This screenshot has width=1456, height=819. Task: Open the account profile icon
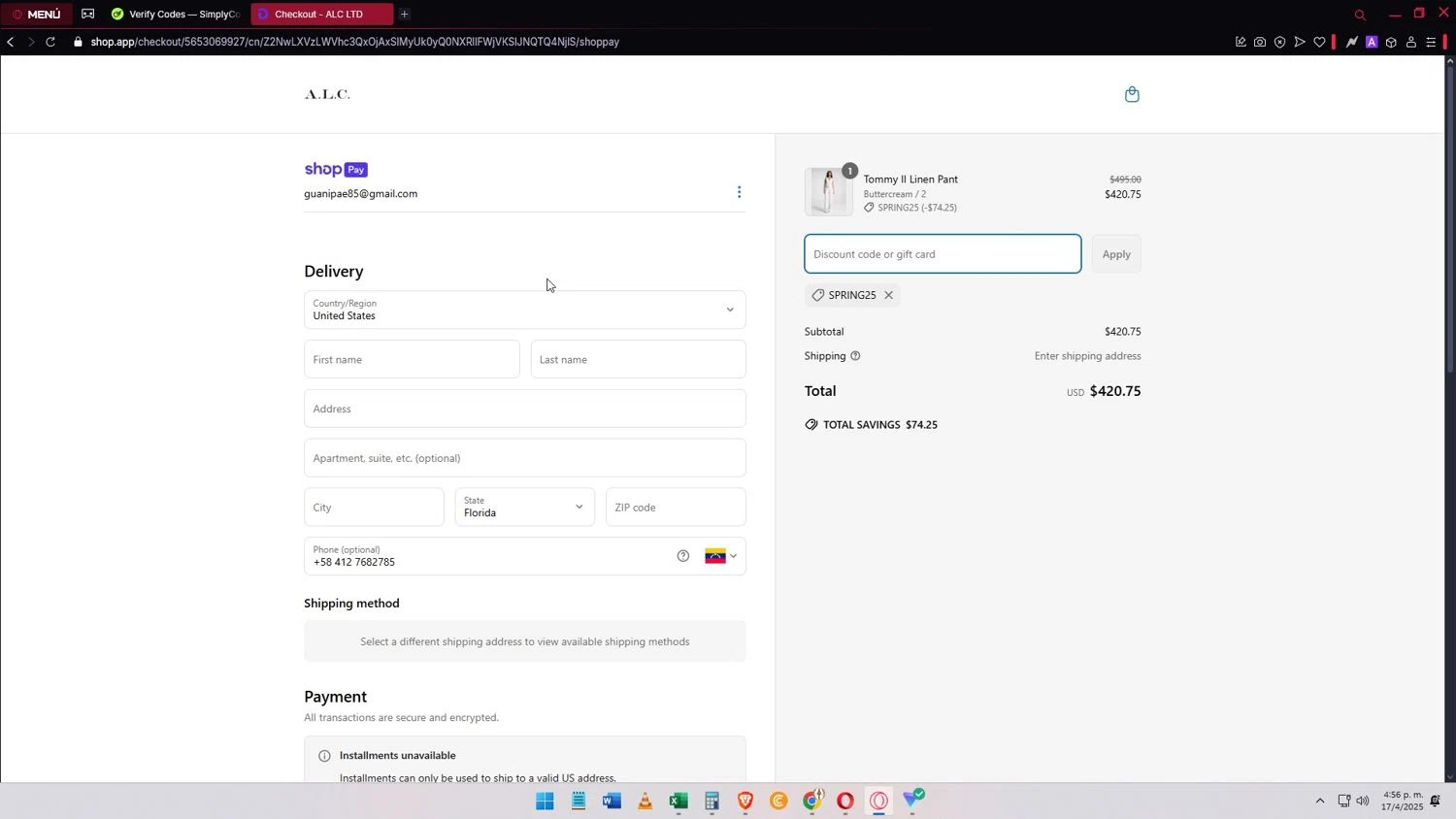(1411, 42)
